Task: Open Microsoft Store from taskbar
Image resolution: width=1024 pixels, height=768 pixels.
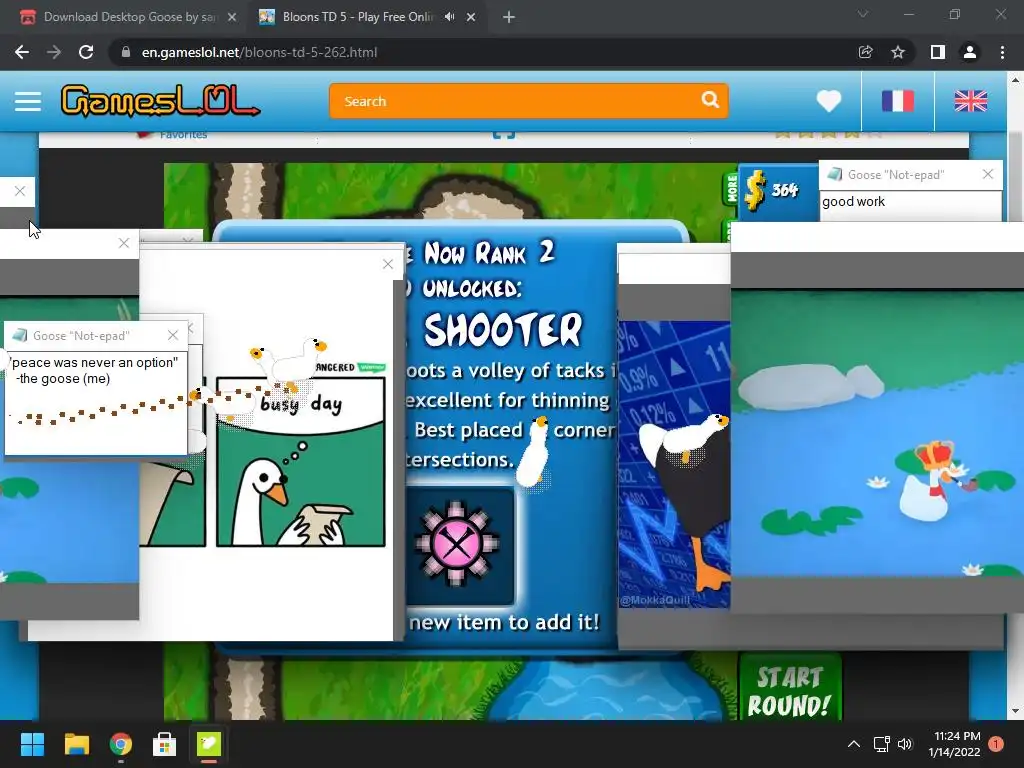Action: click(x=165, y=744)
